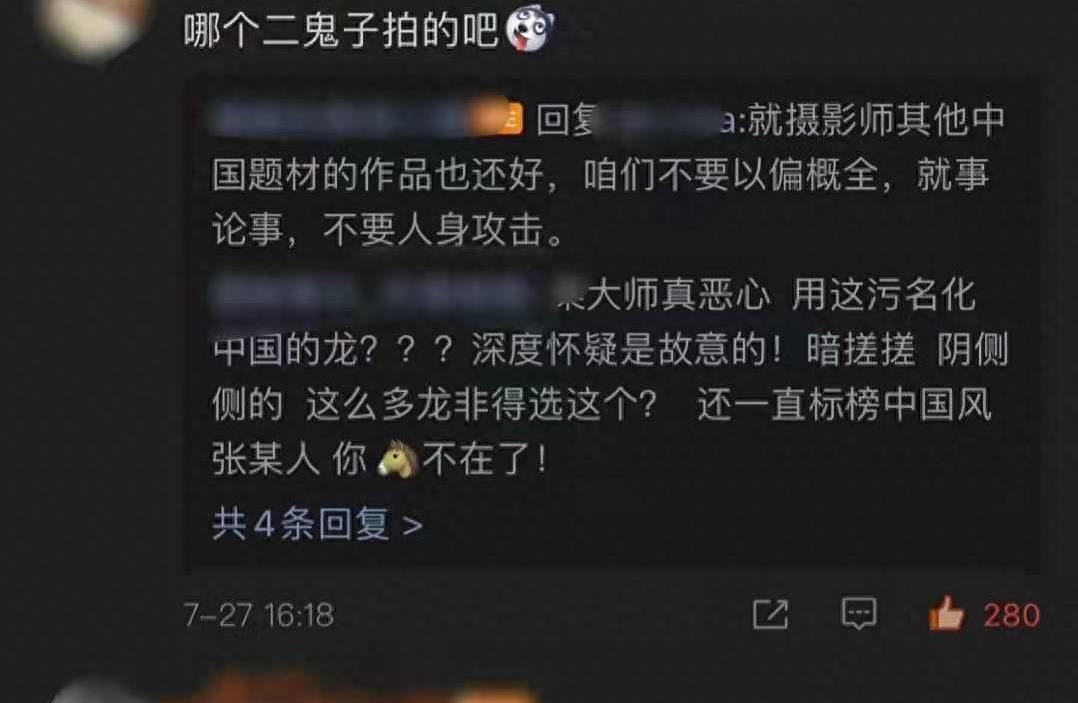Tap the reply containing 大师真恶心

click(x=610, y=377)
